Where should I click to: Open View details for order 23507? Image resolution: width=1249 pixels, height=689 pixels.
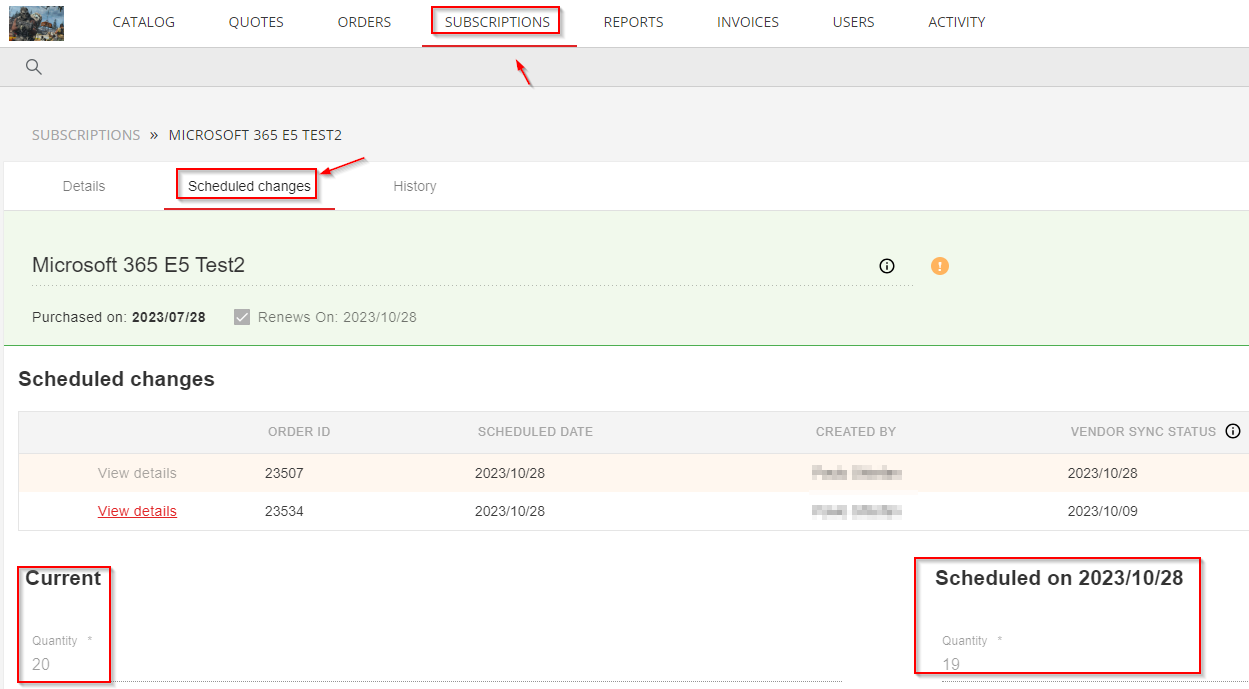click(x=137, y=473)
